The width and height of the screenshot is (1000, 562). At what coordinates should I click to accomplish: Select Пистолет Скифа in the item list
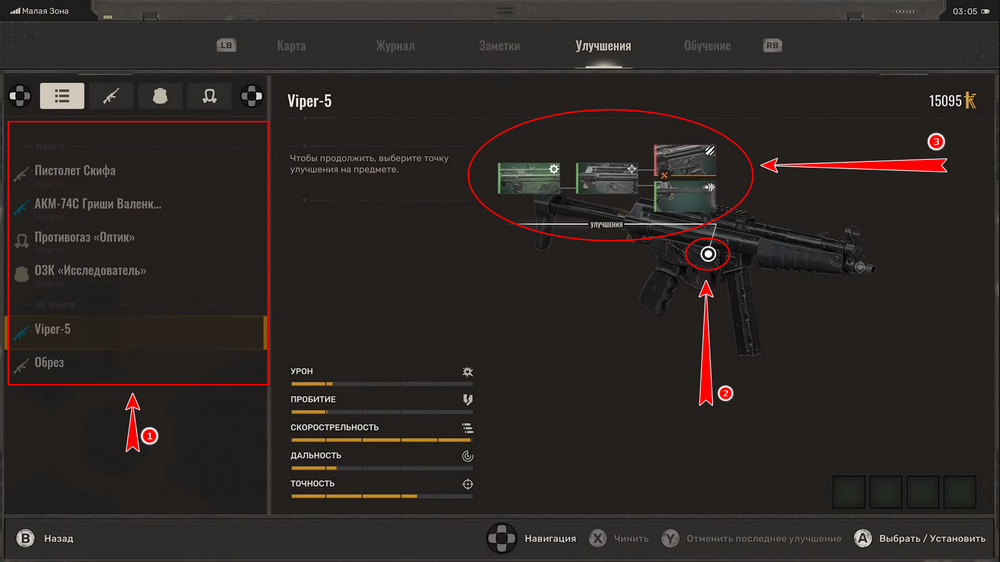pos(75,171)
